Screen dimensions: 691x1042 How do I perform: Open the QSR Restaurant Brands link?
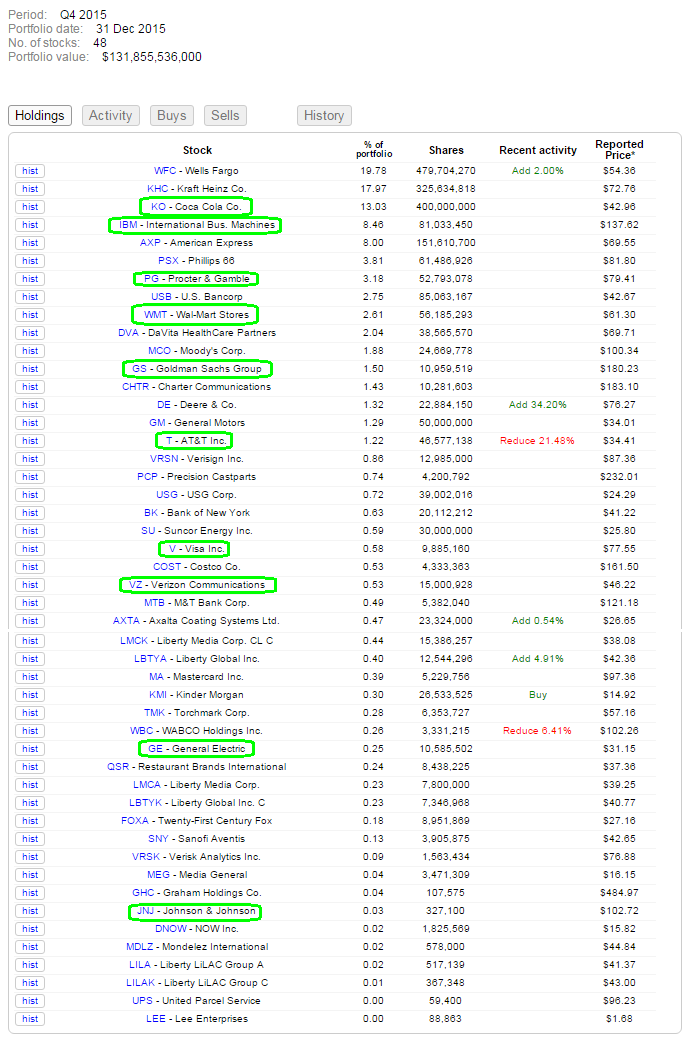118,766
